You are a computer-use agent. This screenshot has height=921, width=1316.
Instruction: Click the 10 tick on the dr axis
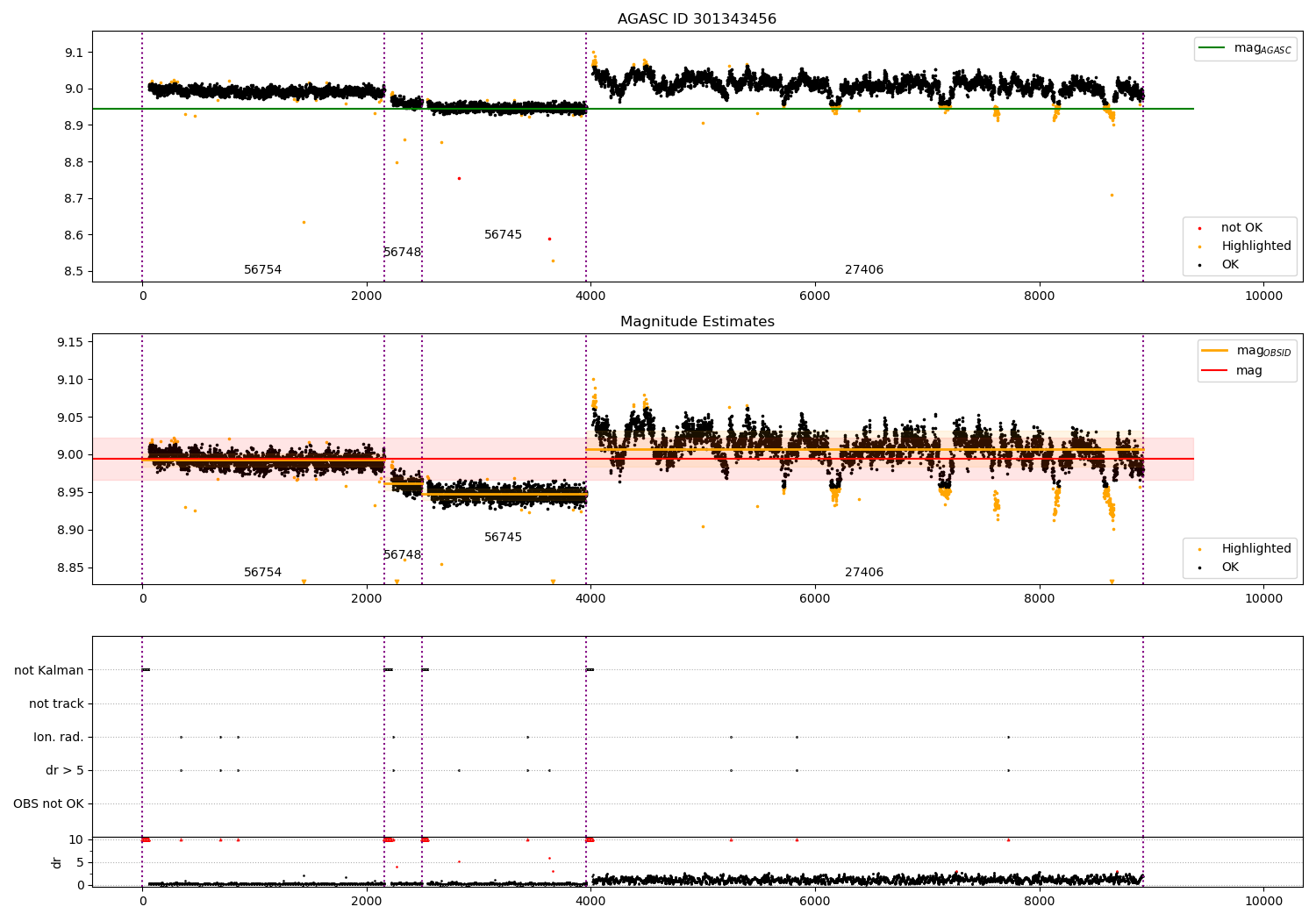76,839
